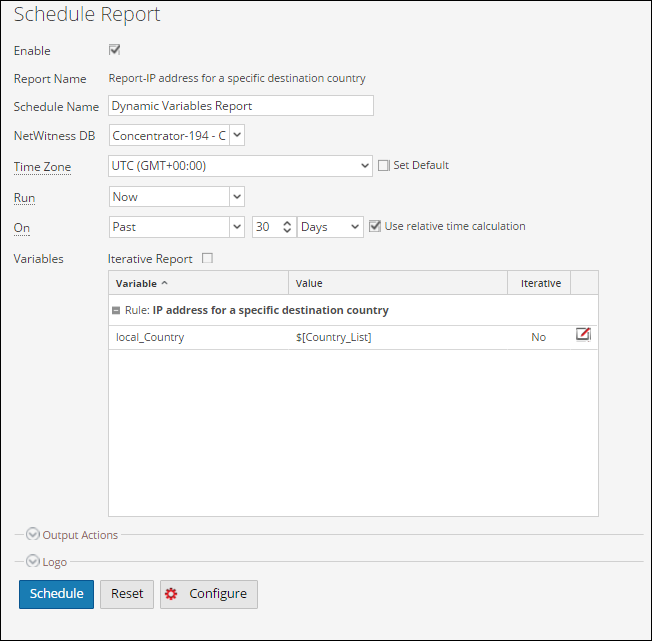Expand the Logo section

coord(33,562)
